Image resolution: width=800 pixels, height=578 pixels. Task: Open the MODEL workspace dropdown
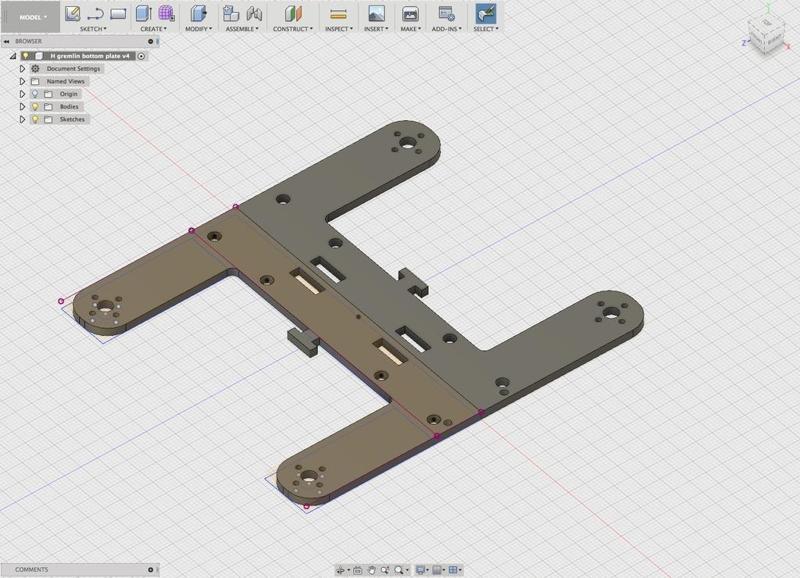pos(31,17)
